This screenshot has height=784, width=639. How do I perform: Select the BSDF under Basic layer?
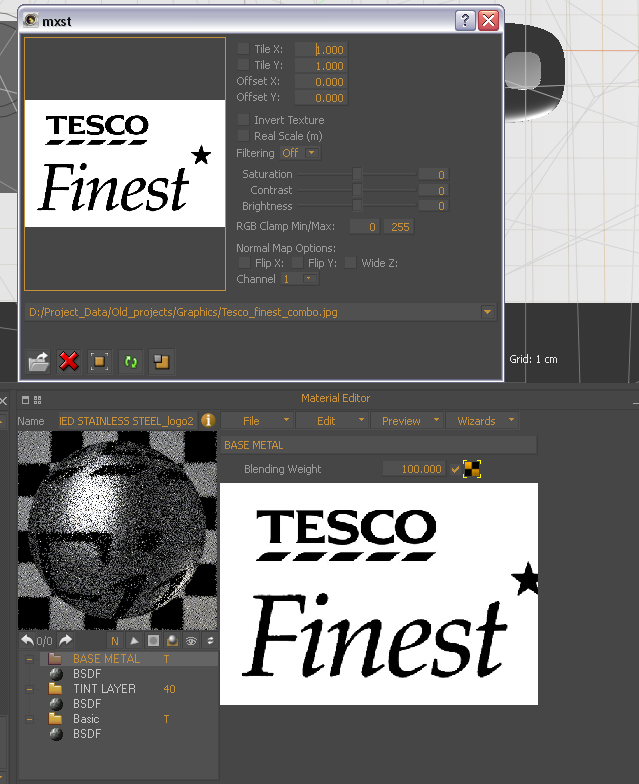click(x=56, y=734)
